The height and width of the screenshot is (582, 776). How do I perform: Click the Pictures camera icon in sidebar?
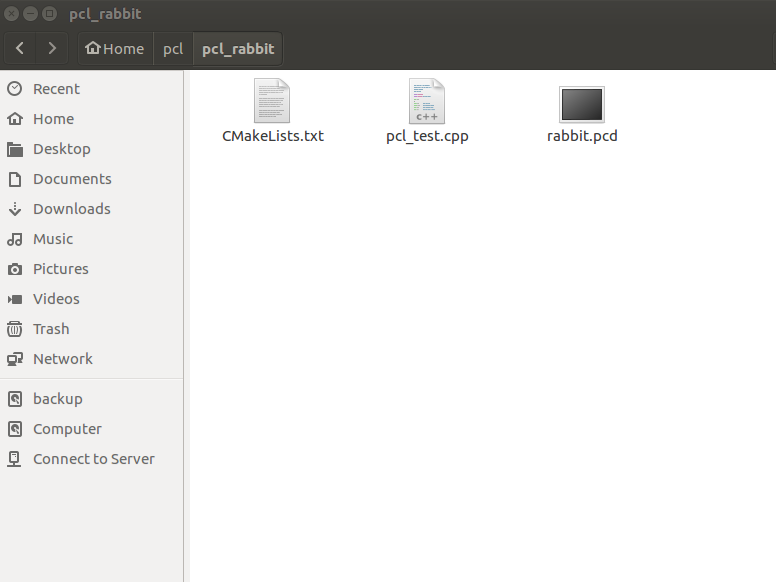pyautogui.click(x=15, y=269)
